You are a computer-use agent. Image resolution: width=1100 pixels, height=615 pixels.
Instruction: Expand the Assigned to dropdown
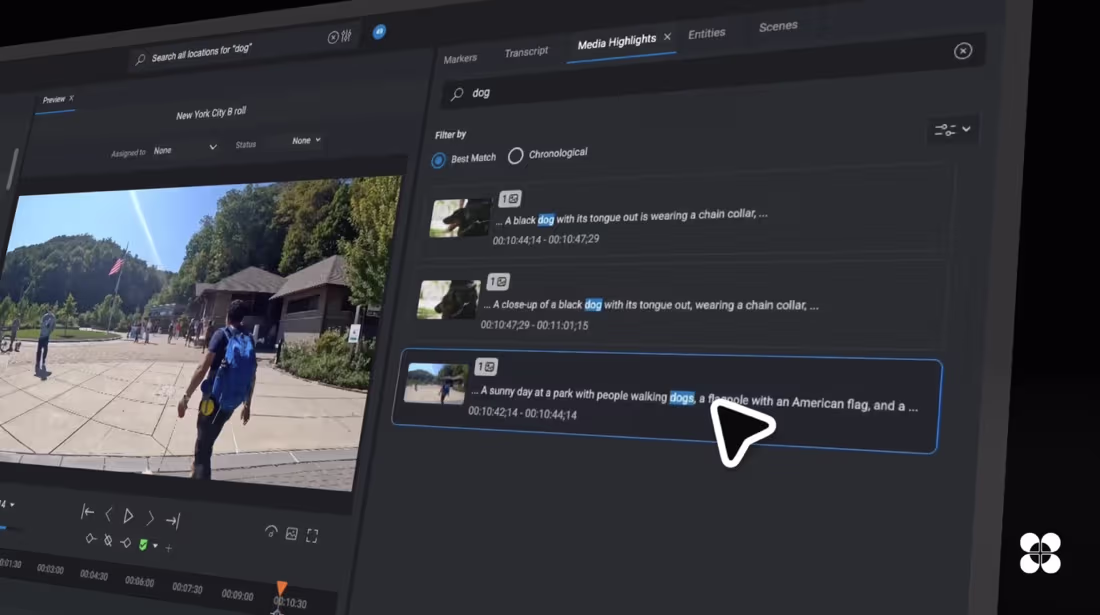pos(185,149)
